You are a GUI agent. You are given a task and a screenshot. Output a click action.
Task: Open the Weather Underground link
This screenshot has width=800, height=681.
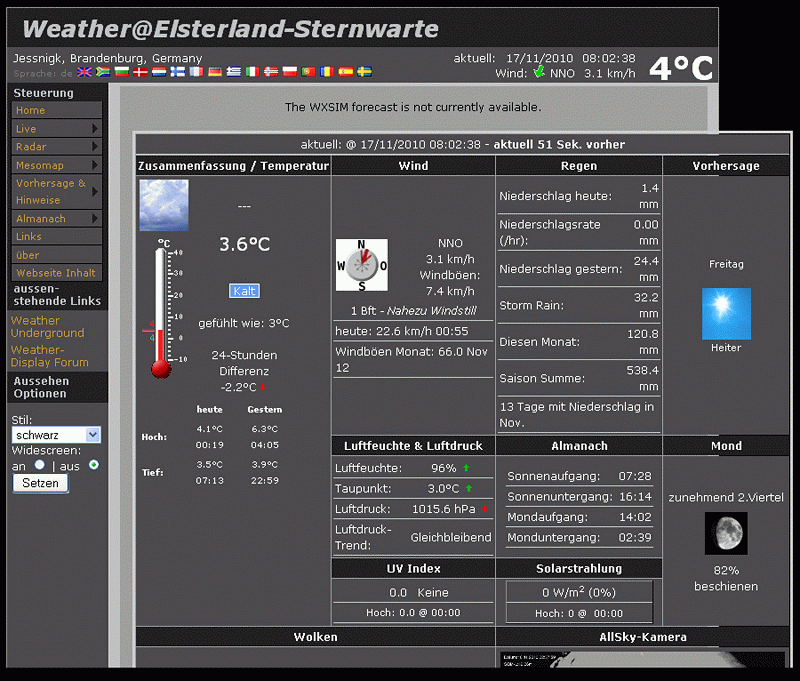tap(47, 327)
